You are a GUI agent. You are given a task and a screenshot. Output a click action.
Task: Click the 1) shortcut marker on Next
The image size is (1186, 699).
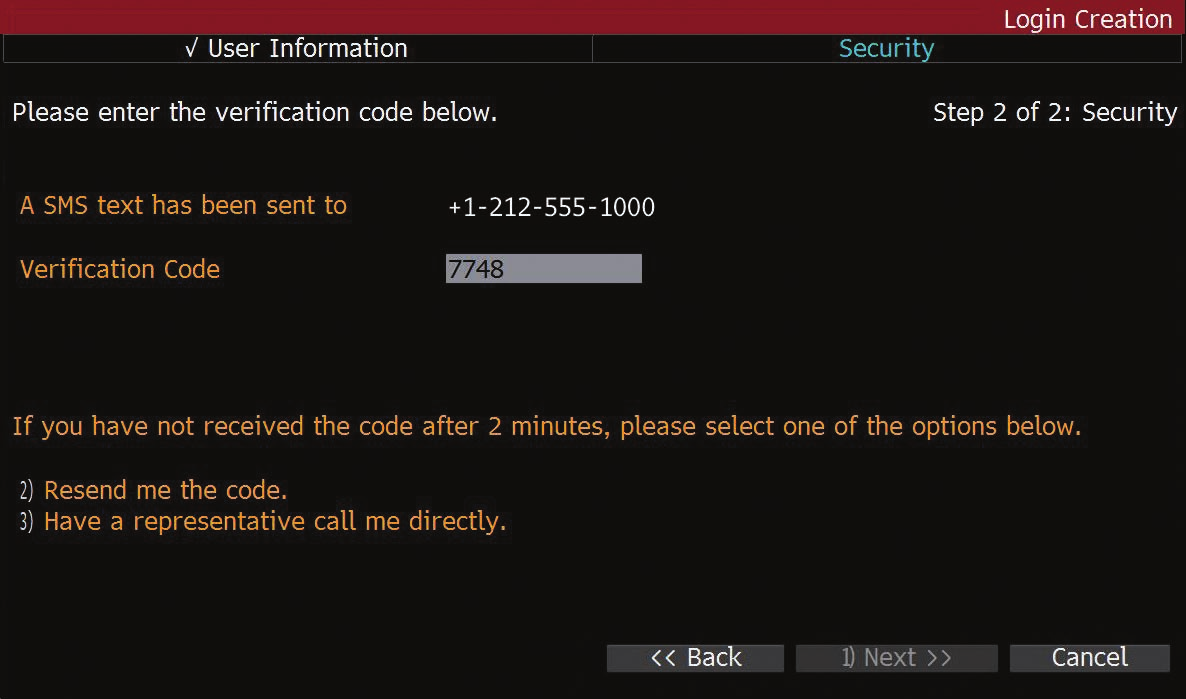pyautogui.click(x=848, y=657)
